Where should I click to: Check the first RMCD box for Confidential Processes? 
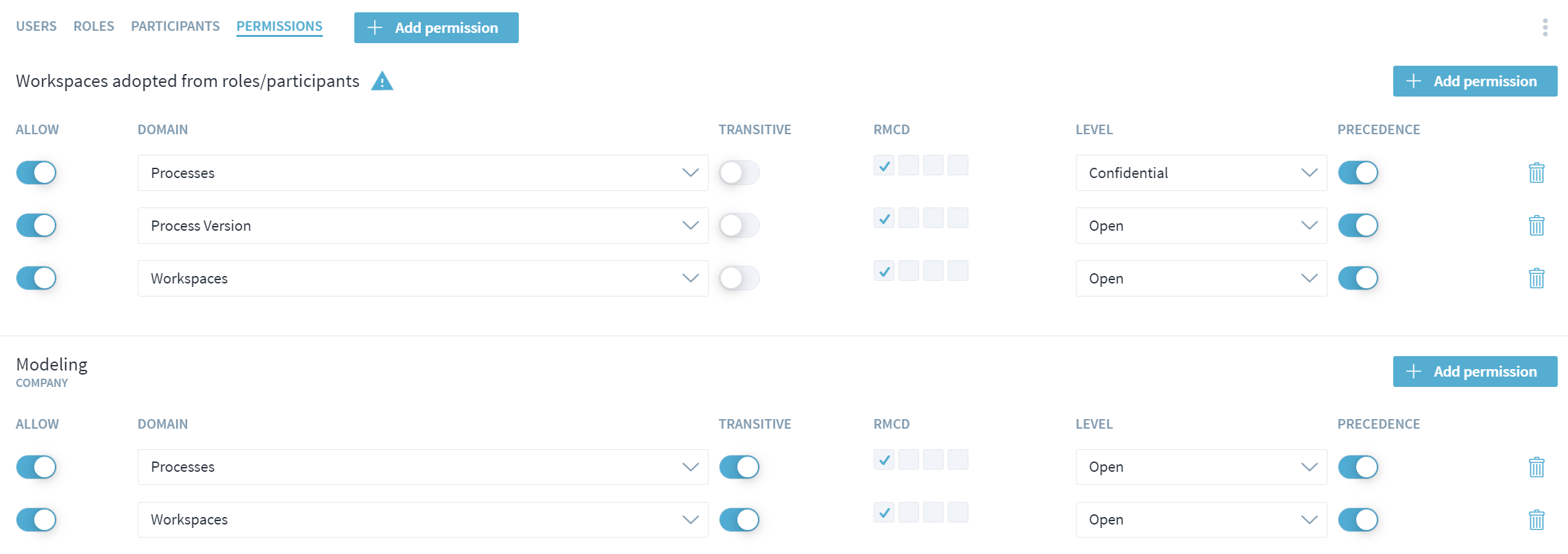[884, 166]
